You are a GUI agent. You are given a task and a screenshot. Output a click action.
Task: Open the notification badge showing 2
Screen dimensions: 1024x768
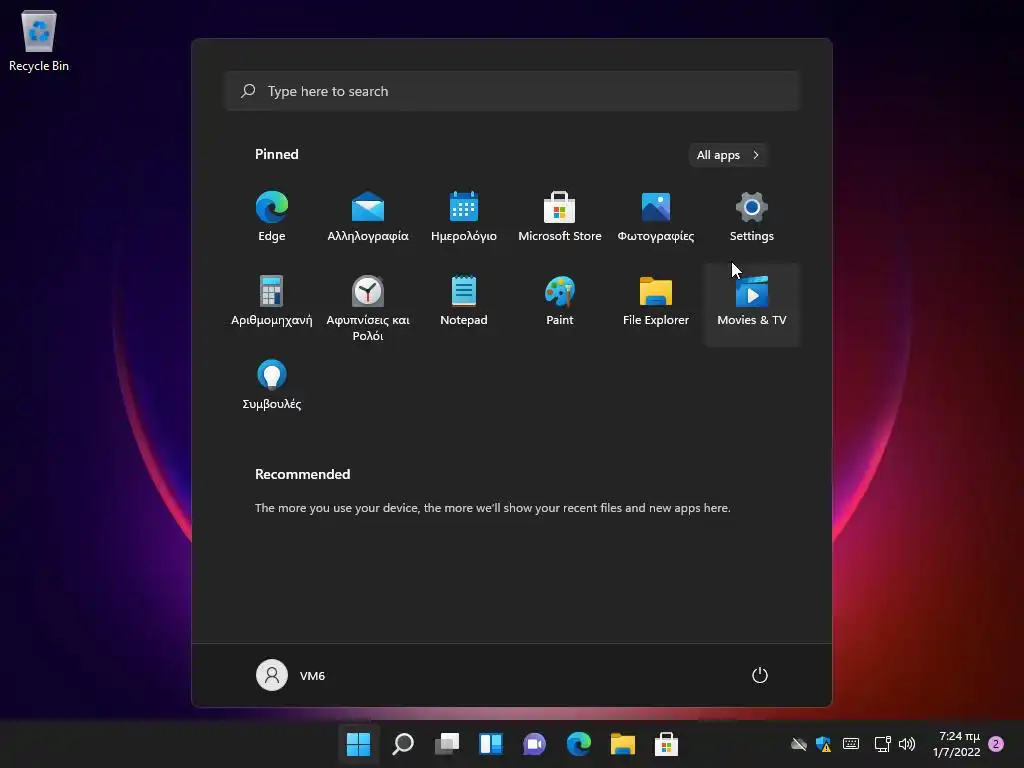click(996, 744)
